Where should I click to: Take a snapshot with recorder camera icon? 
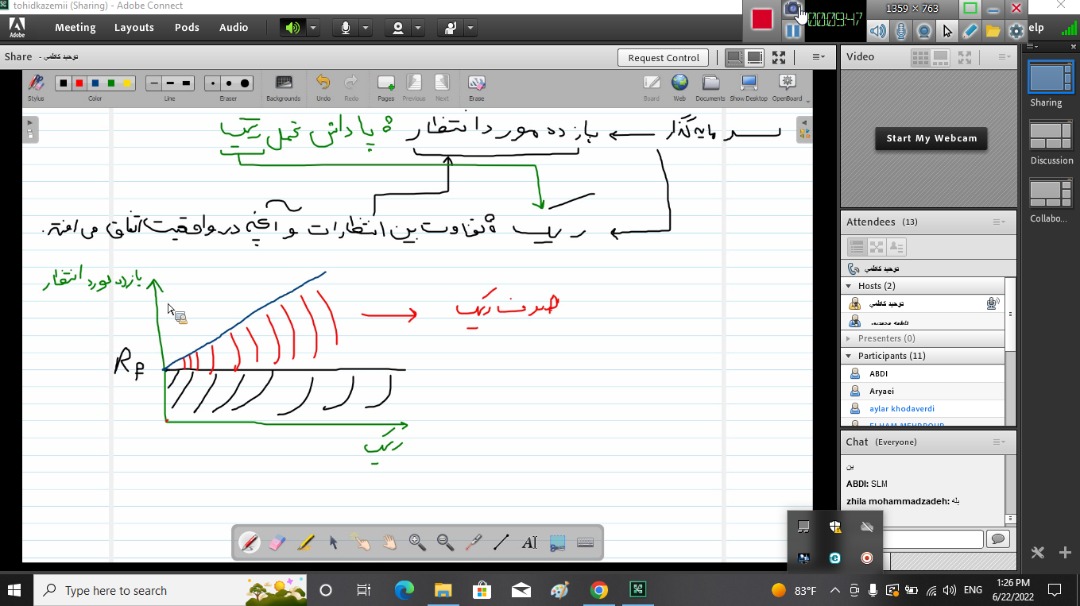(x=792, y=9)
